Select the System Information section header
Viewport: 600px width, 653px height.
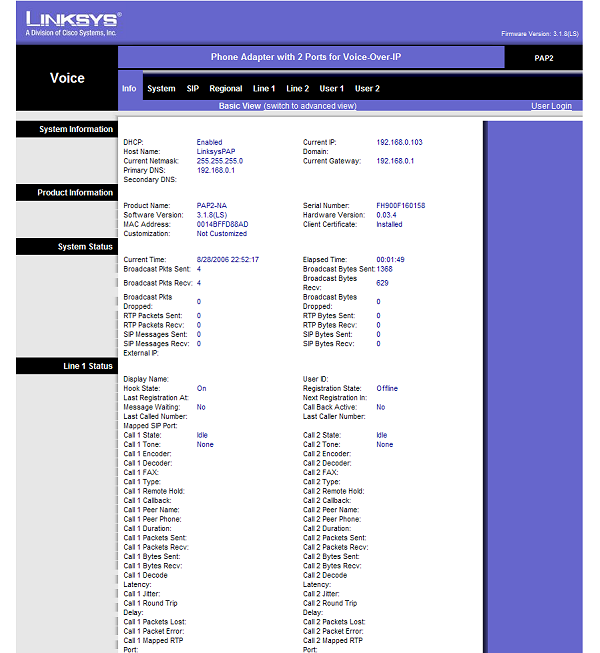click(76, 130)
